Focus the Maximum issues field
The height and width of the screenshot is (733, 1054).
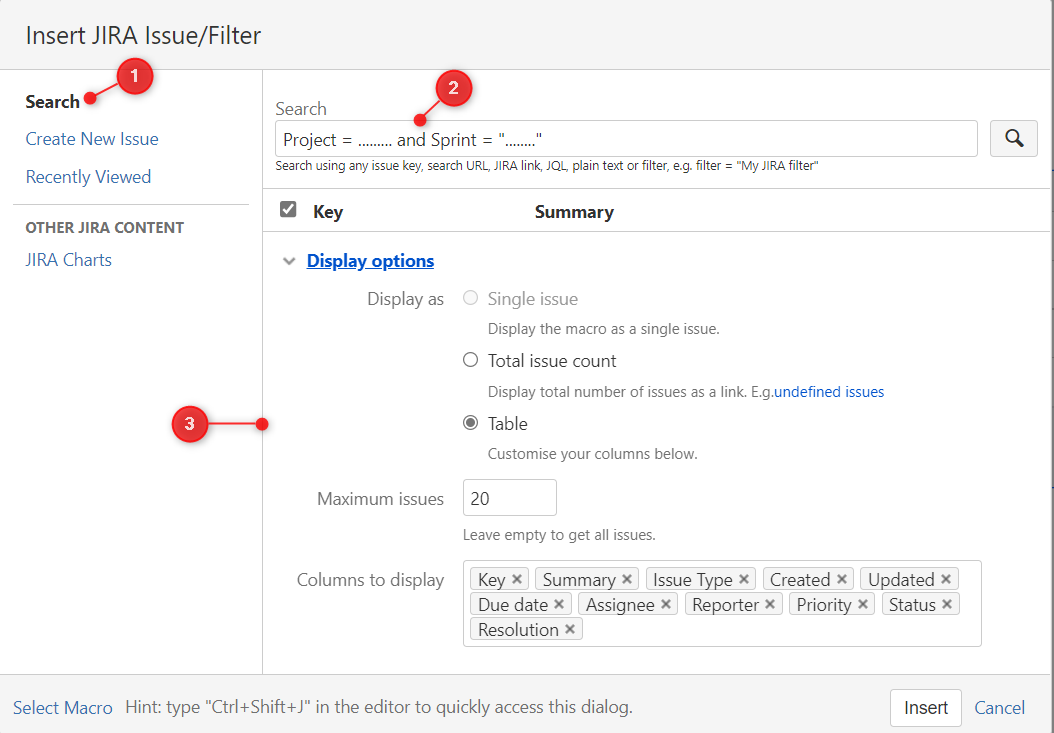click(510, 498)
